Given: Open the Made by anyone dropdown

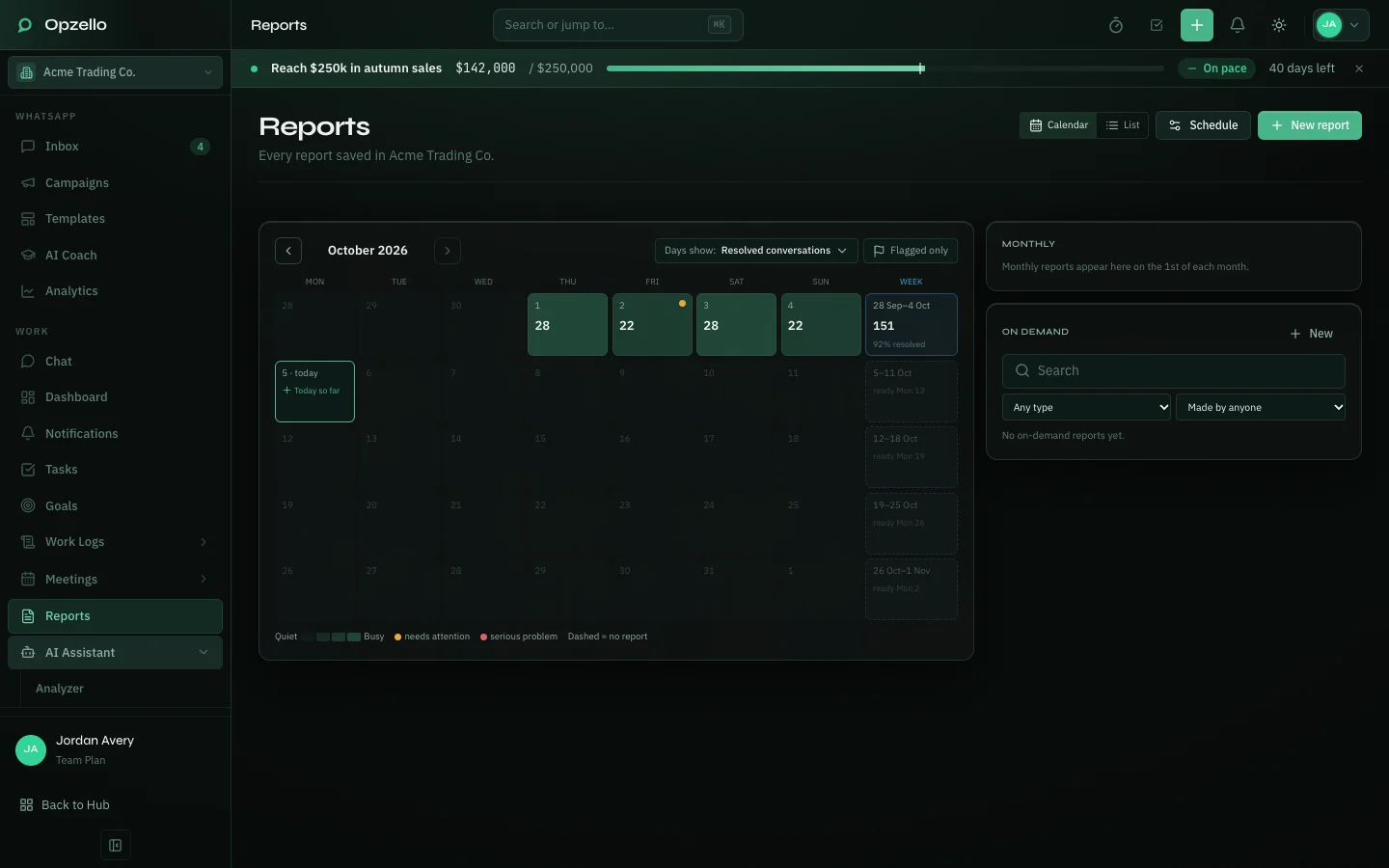Looking at the screenshot, I should (1261, 408).
